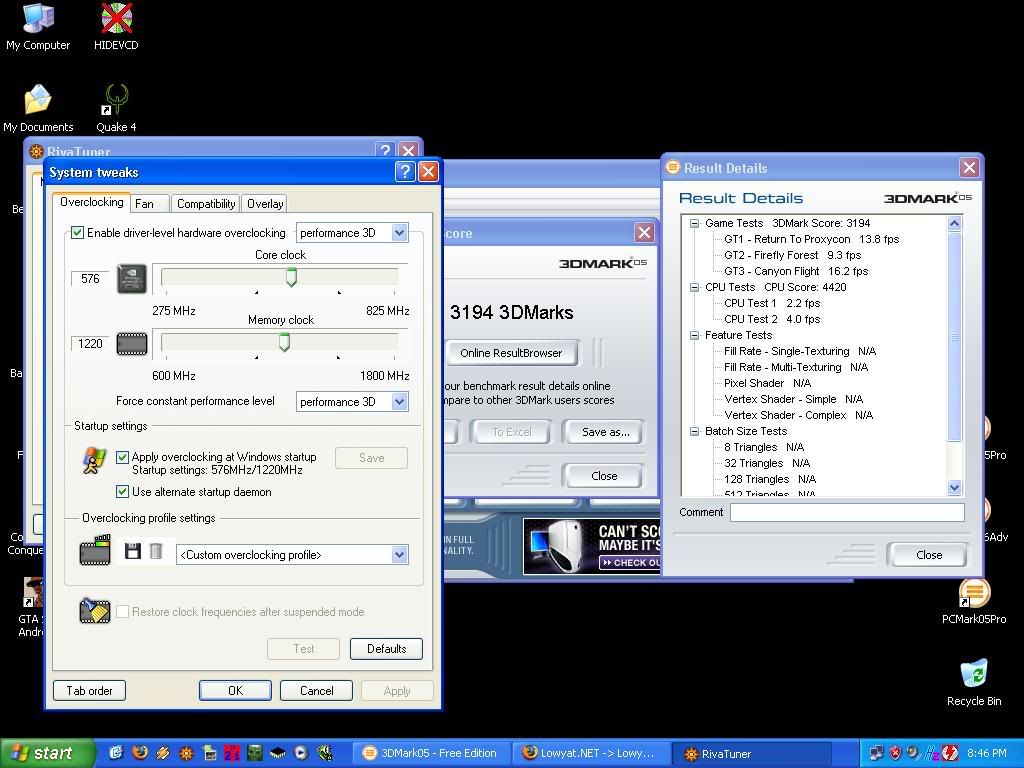
Task: Click the Core clock slider handle
Action: pos(291,277)
